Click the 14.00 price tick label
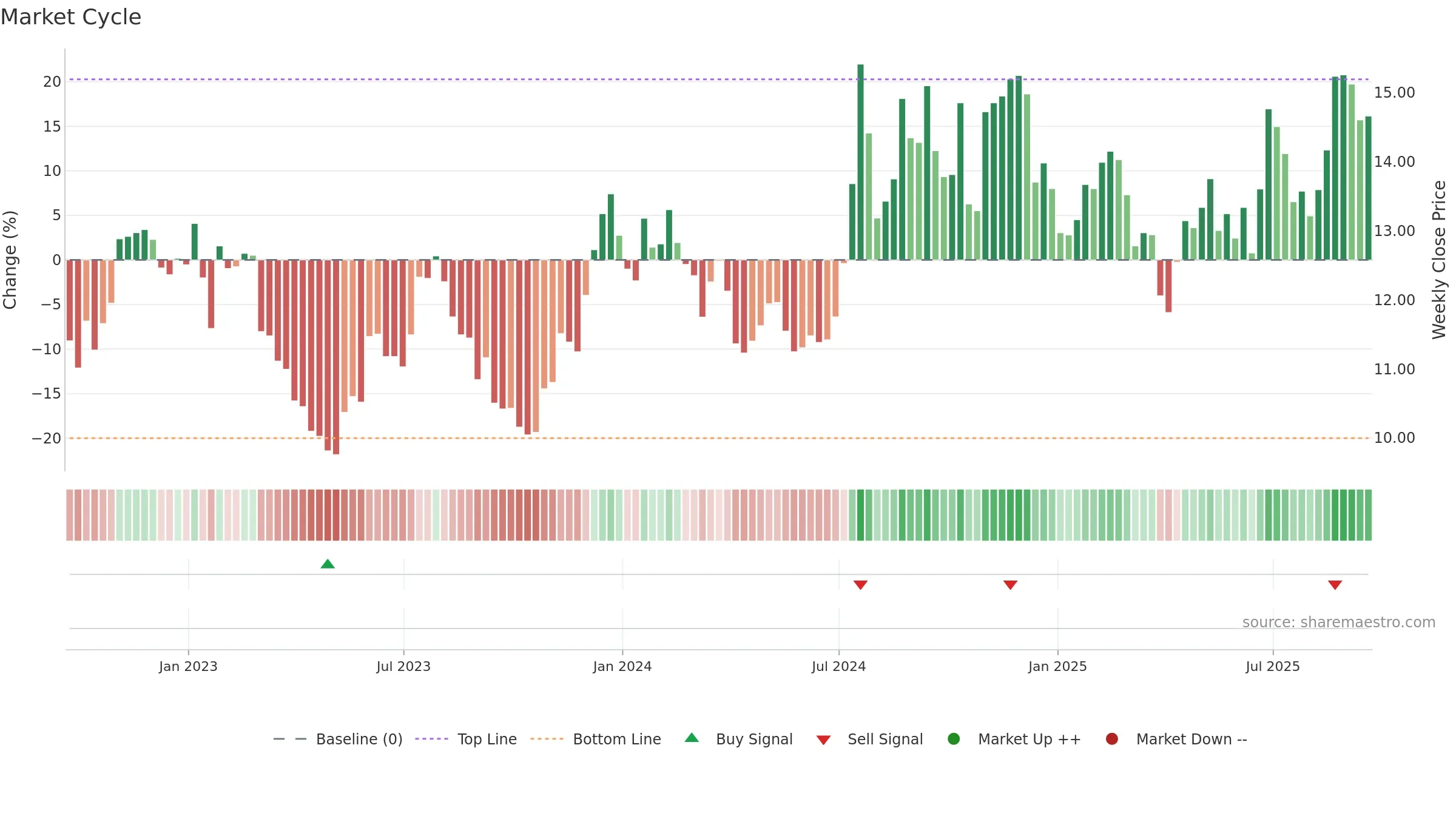This screenshot has height=819, width=1456. pos(1394,162)
